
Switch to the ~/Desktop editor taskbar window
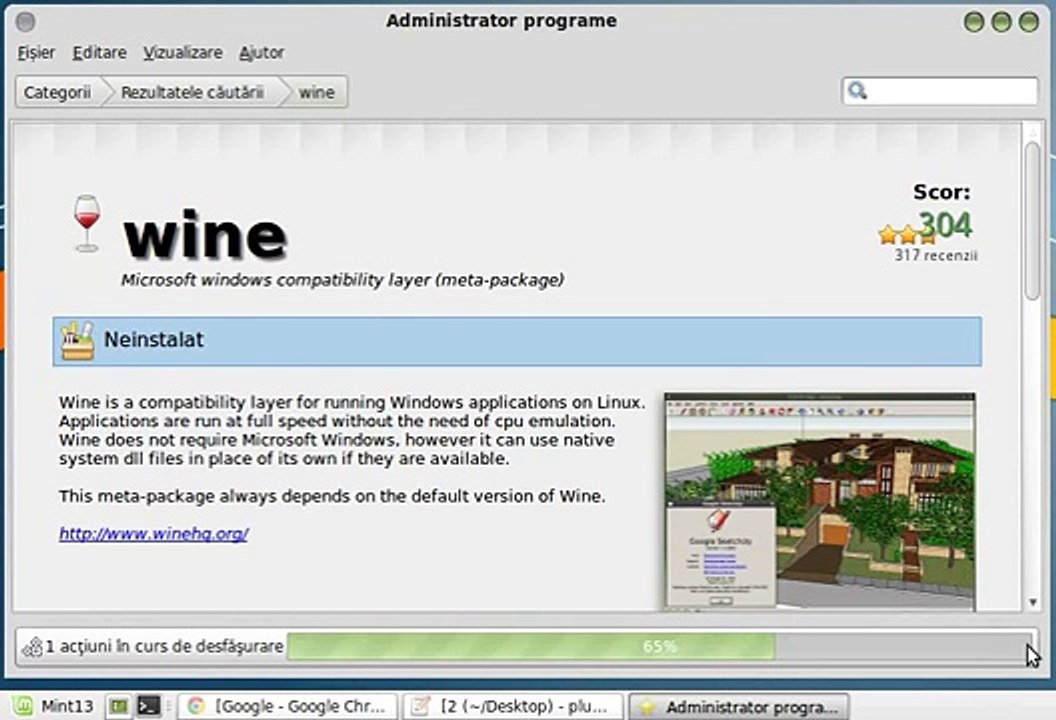(x=513, y=707)
